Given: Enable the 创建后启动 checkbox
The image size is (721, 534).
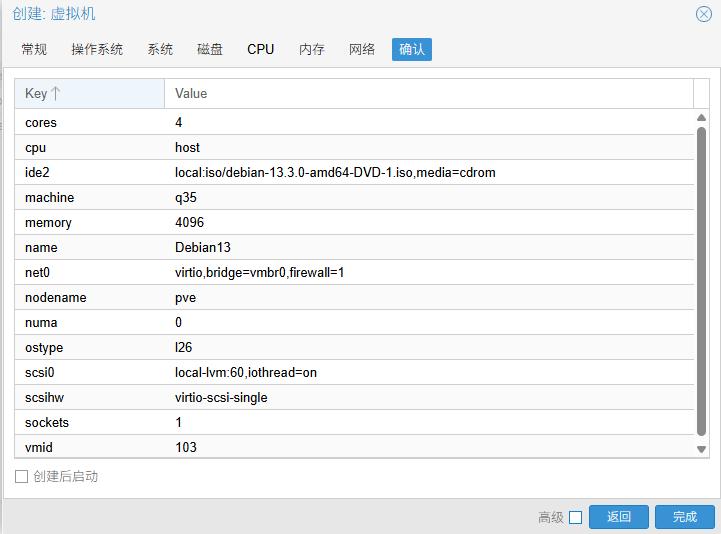Looking at the screenshot, I should click(x=21, y=477).
